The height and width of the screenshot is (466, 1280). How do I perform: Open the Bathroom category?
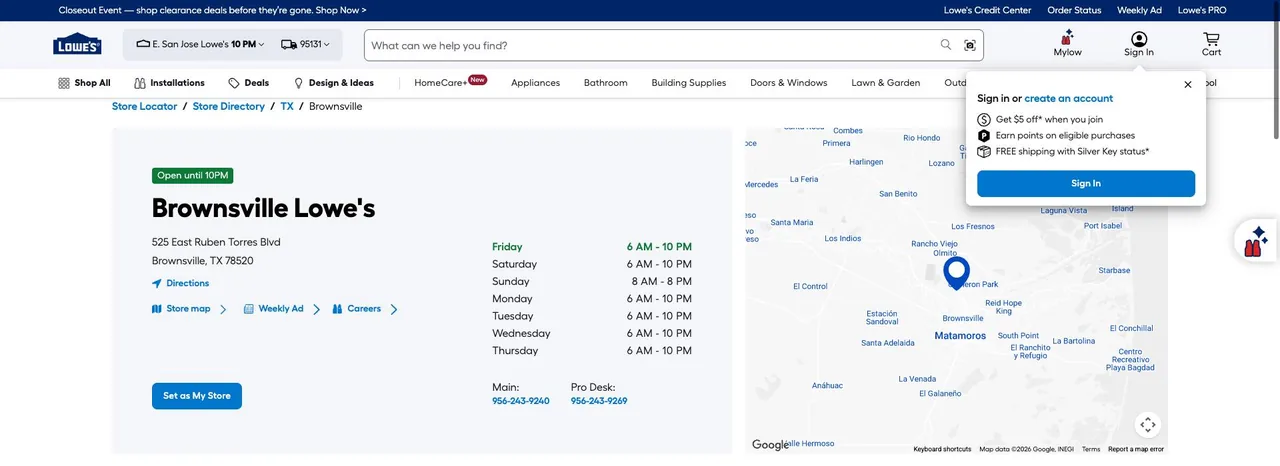606,83
